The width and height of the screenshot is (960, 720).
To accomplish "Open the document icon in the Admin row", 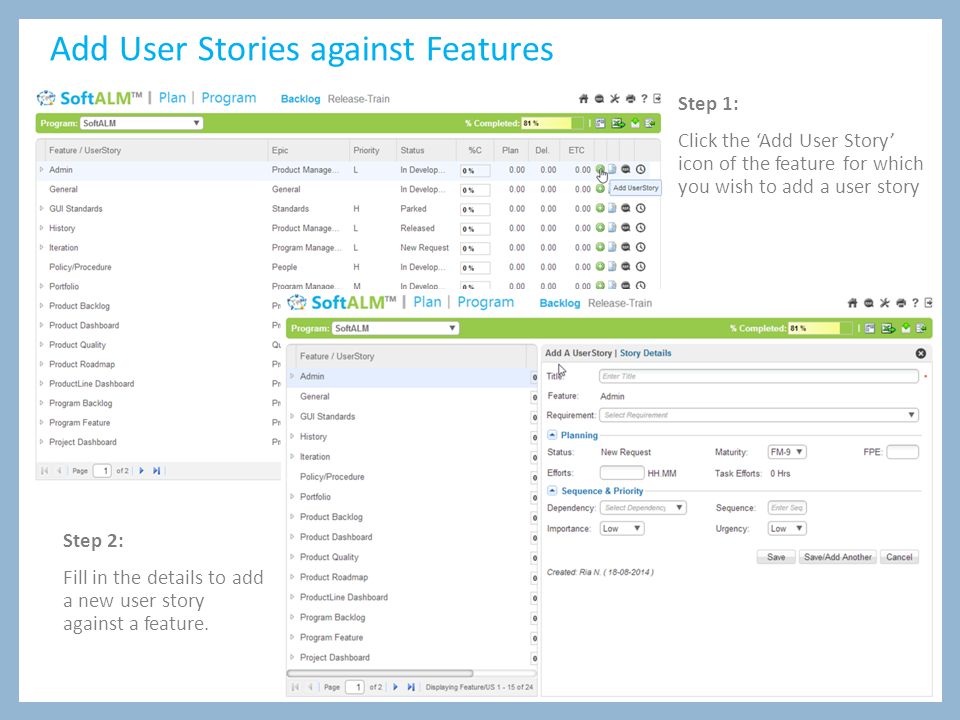I will tap(612, 170).
